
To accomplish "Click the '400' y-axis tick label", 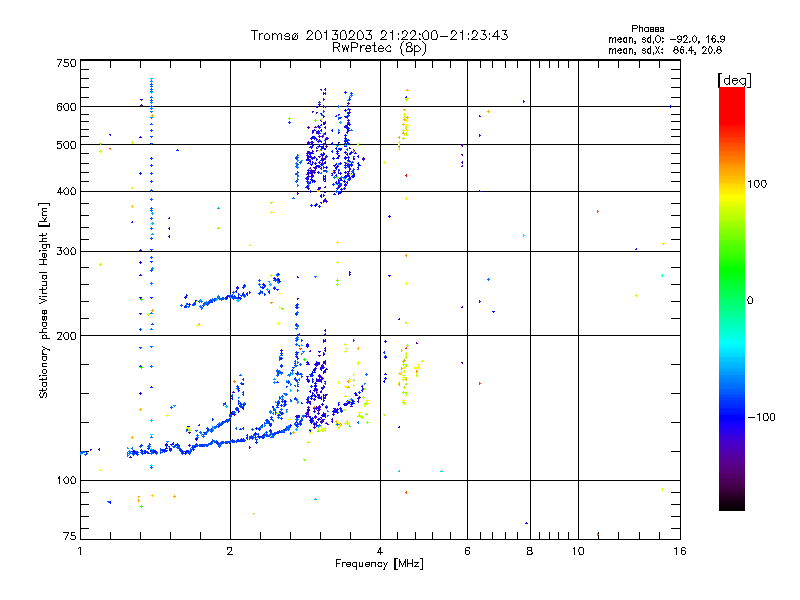I will (x=66, y=191).
